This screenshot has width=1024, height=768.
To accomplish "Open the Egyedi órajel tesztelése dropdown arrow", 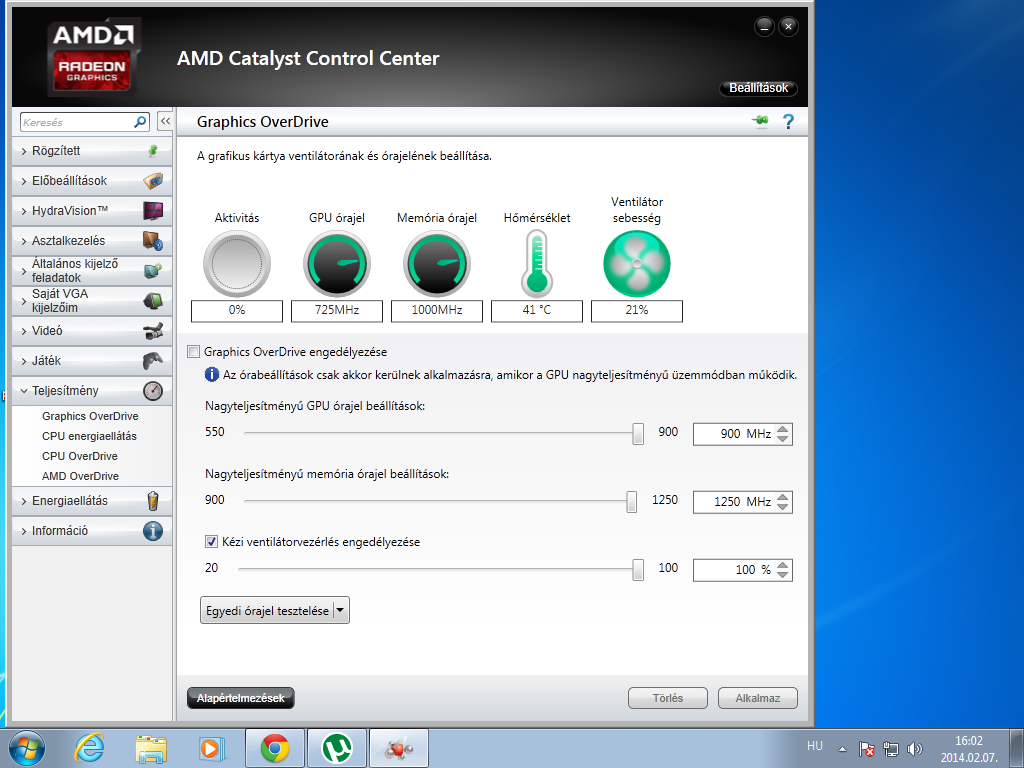I will point(340,611).
